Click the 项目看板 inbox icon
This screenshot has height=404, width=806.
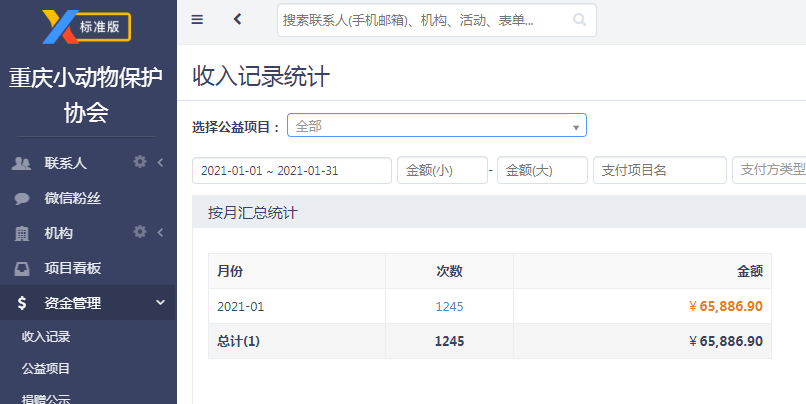point(22,268)
